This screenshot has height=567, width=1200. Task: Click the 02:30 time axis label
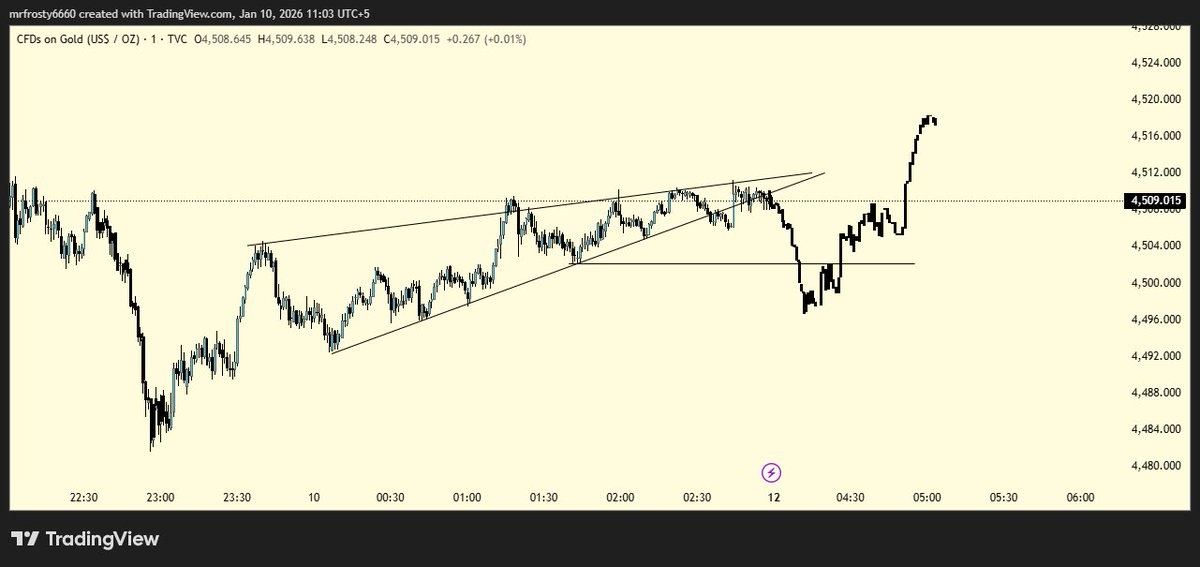click(x=697, y=497)
